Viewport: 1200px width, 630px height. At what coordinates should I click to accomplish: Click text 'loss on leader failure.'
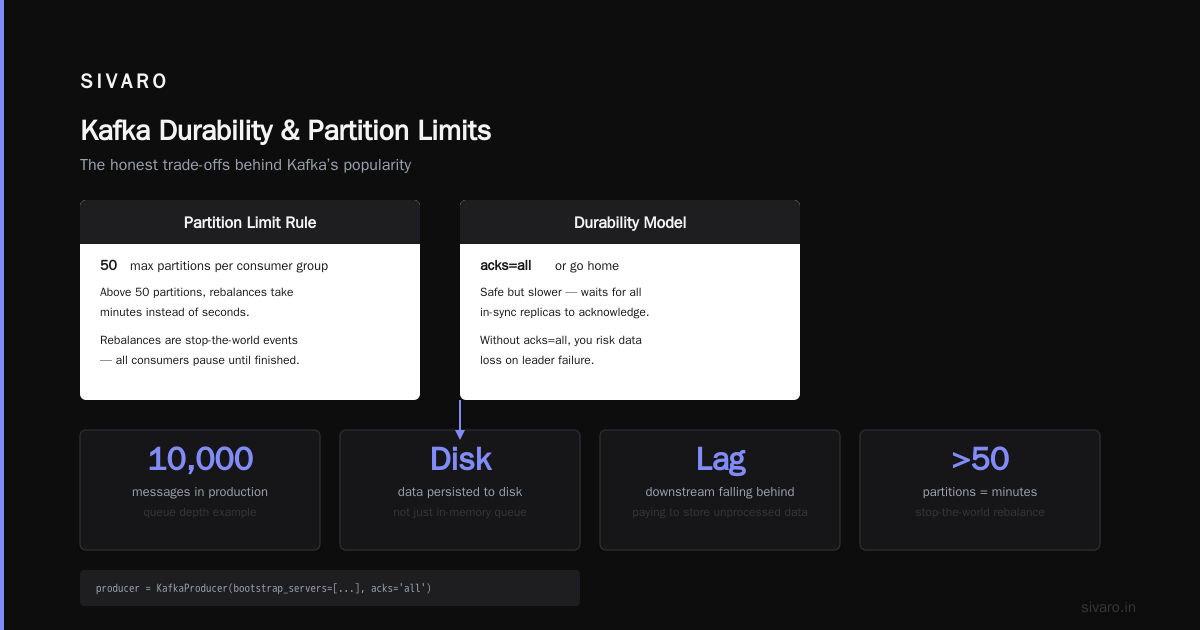click(537, 360)
